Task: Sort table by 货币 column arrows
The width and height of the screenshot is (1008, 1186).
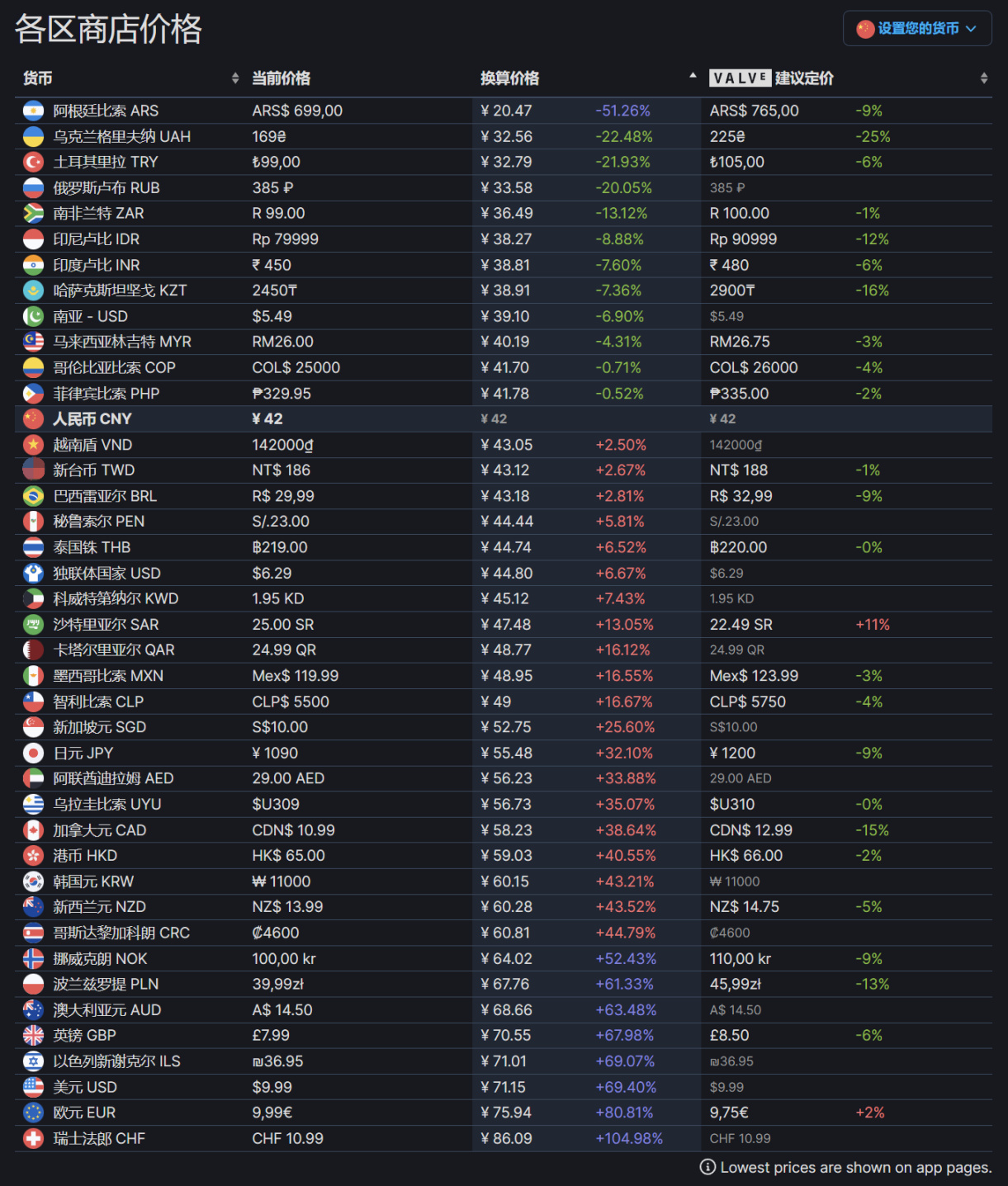Action: [235, 78]
